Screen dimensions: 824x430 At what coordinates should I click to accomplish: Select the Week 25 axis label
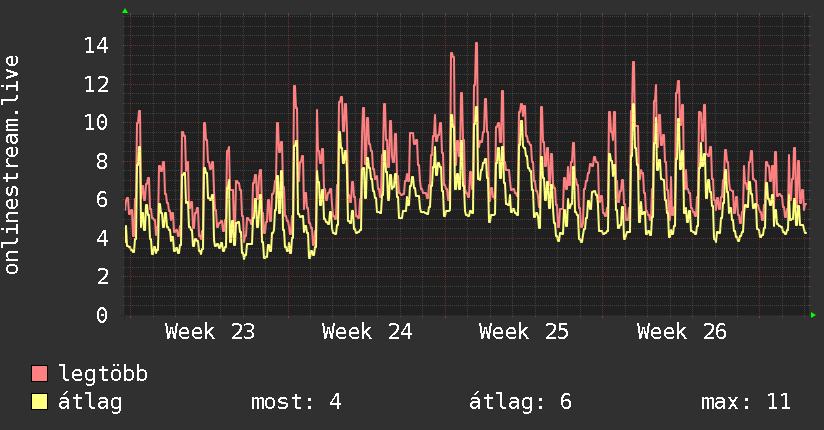pos(524,332)
